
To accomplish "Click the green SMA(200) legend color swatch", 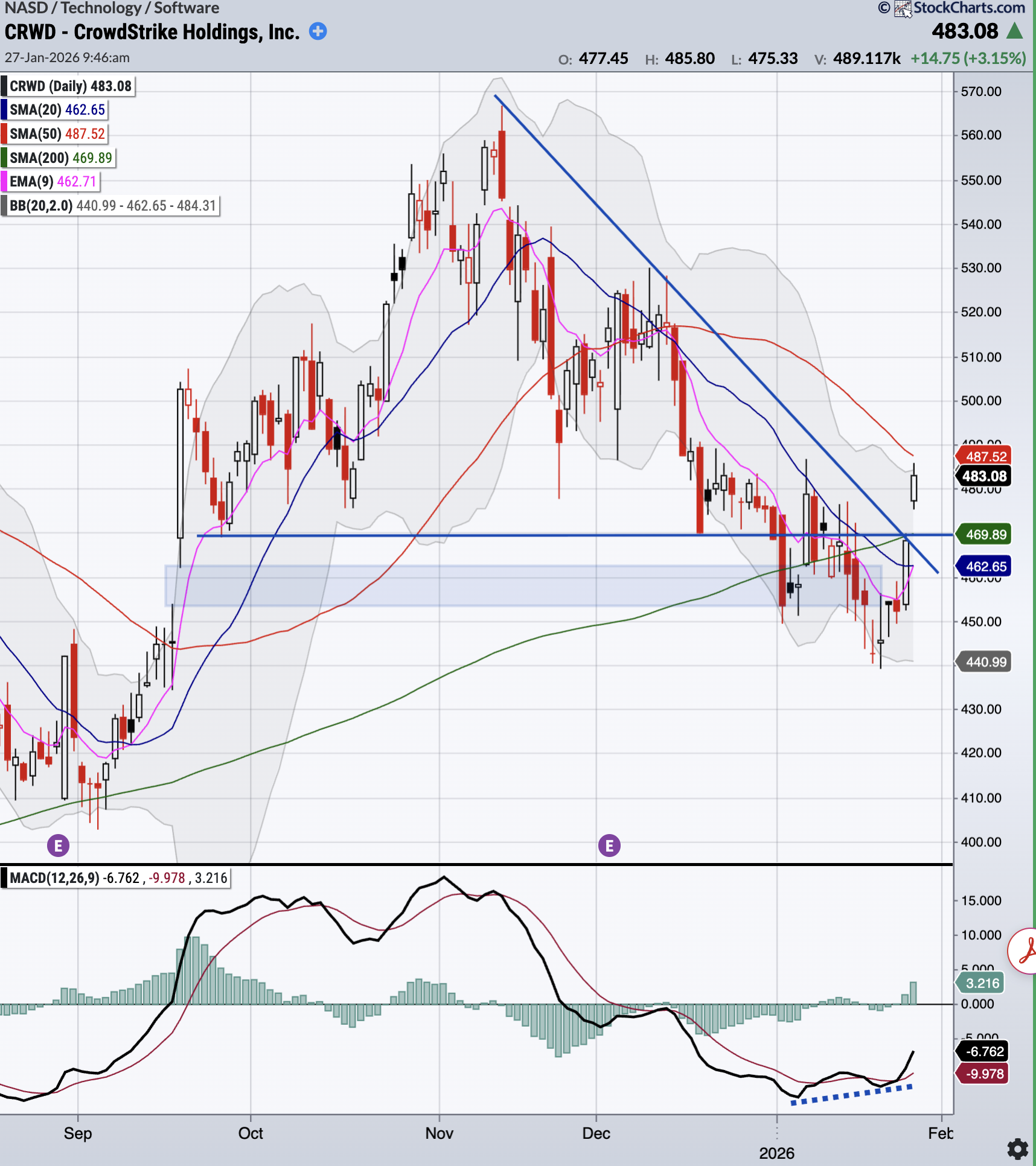I will coord(4,158).
